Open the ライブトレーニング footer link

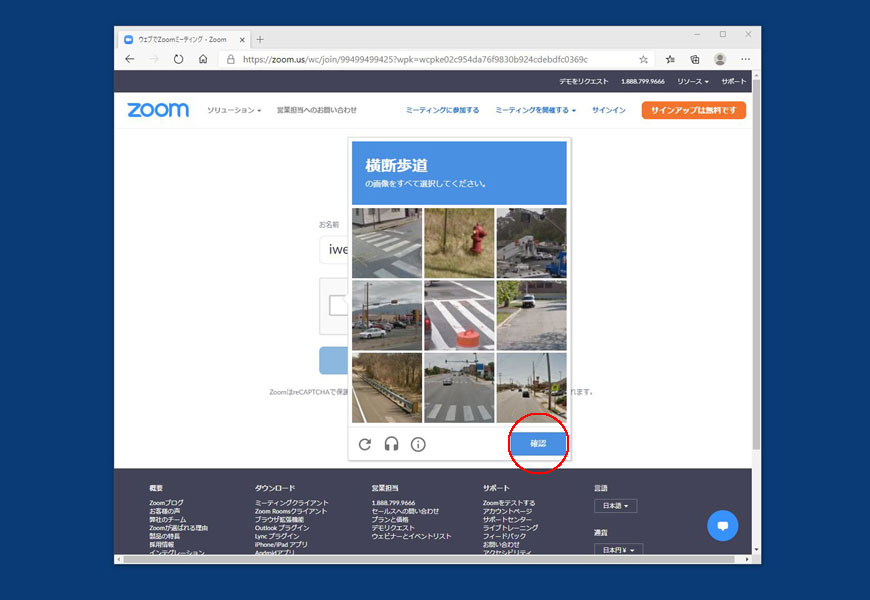click(510, 527)
